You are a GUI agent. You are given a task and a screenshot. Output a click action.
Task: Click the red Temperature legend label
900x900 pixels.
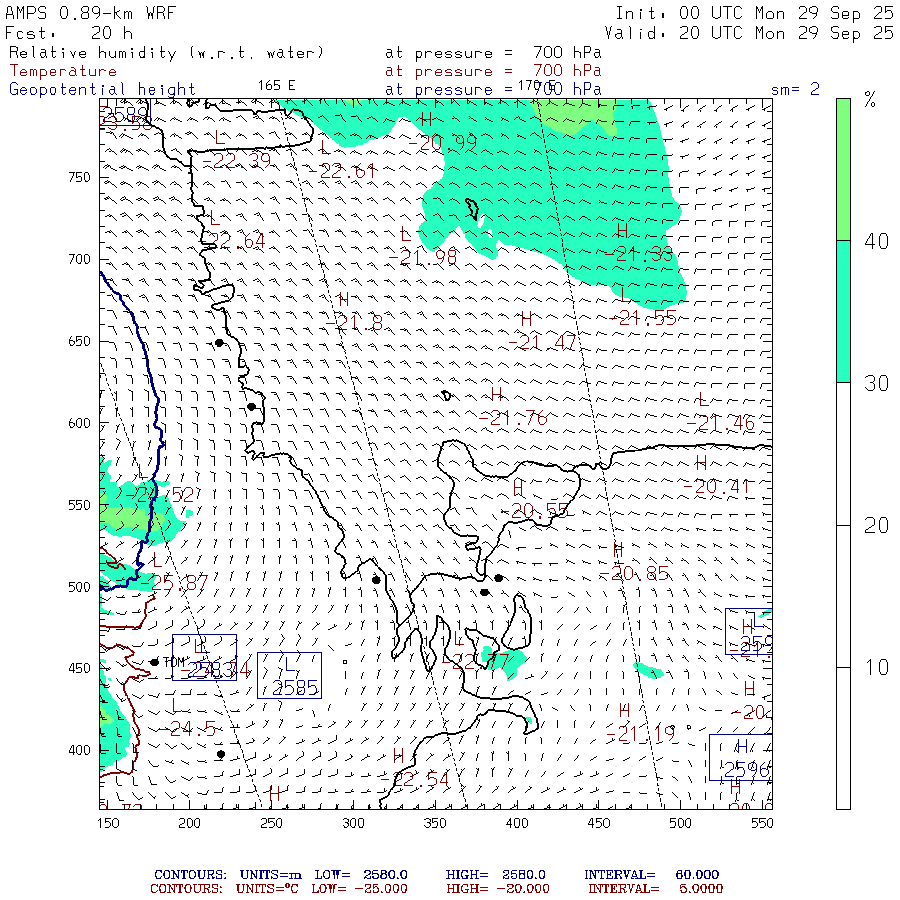click(x=63, y=71)
